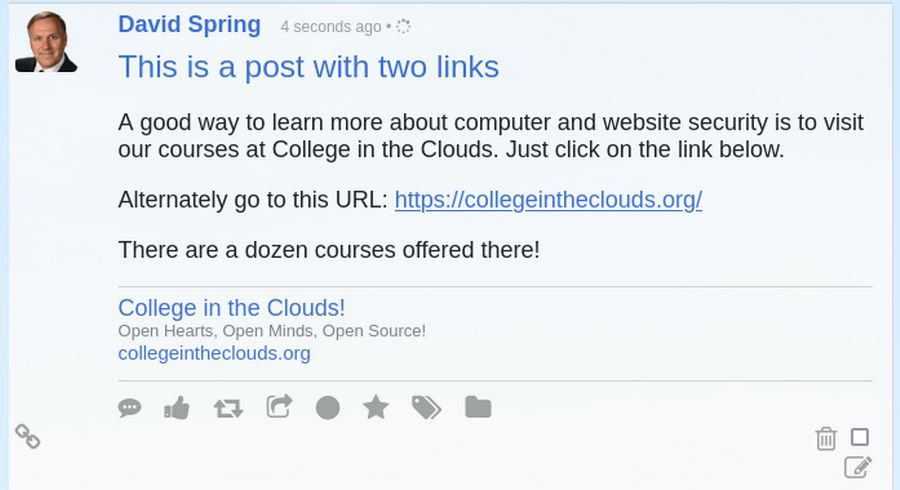Click the chain link permalink icon
Image resolution: width=900 pixels, height=490 pixels.
click(27, 436)
